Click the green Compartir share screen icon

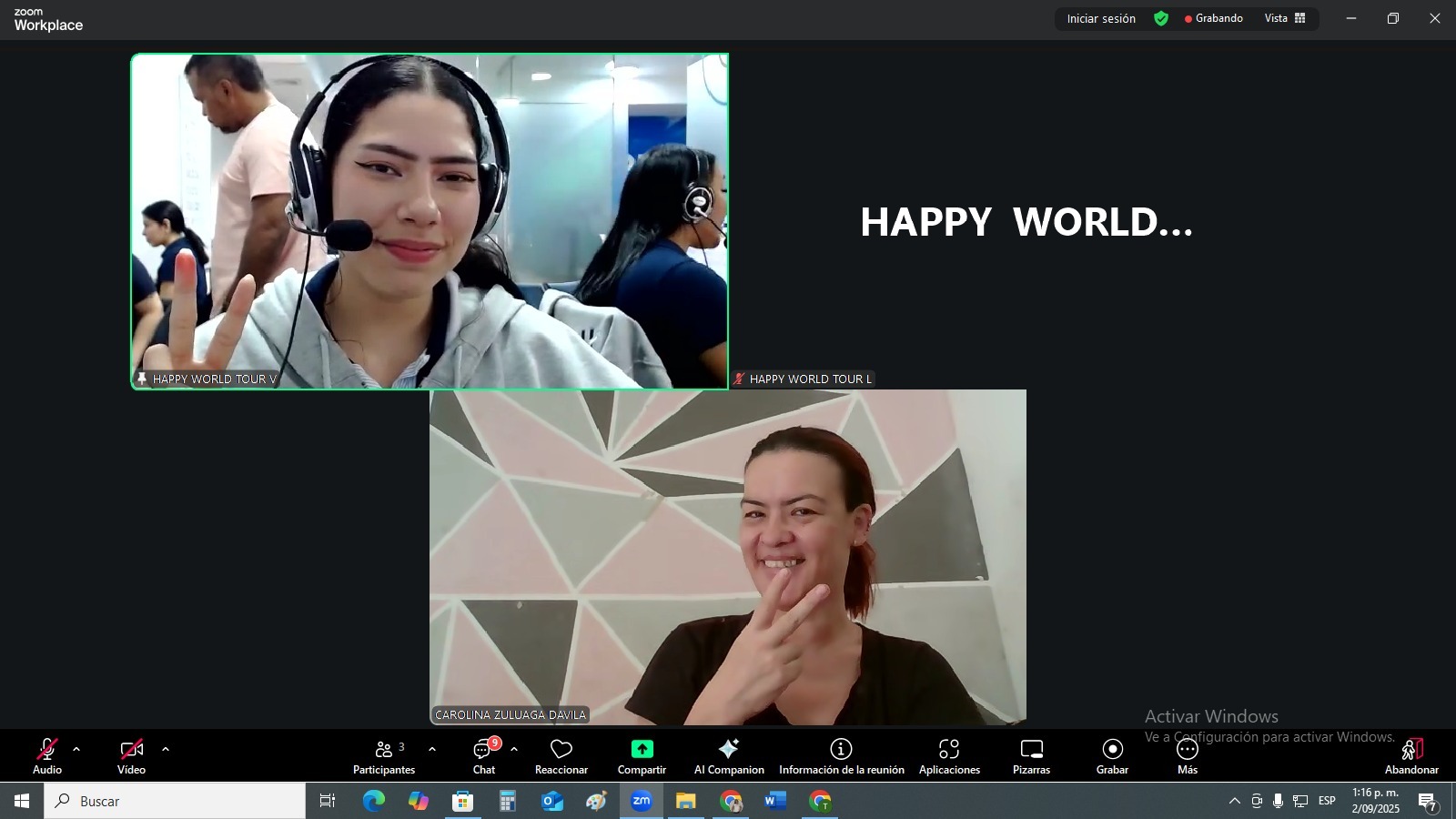[642, 749]
